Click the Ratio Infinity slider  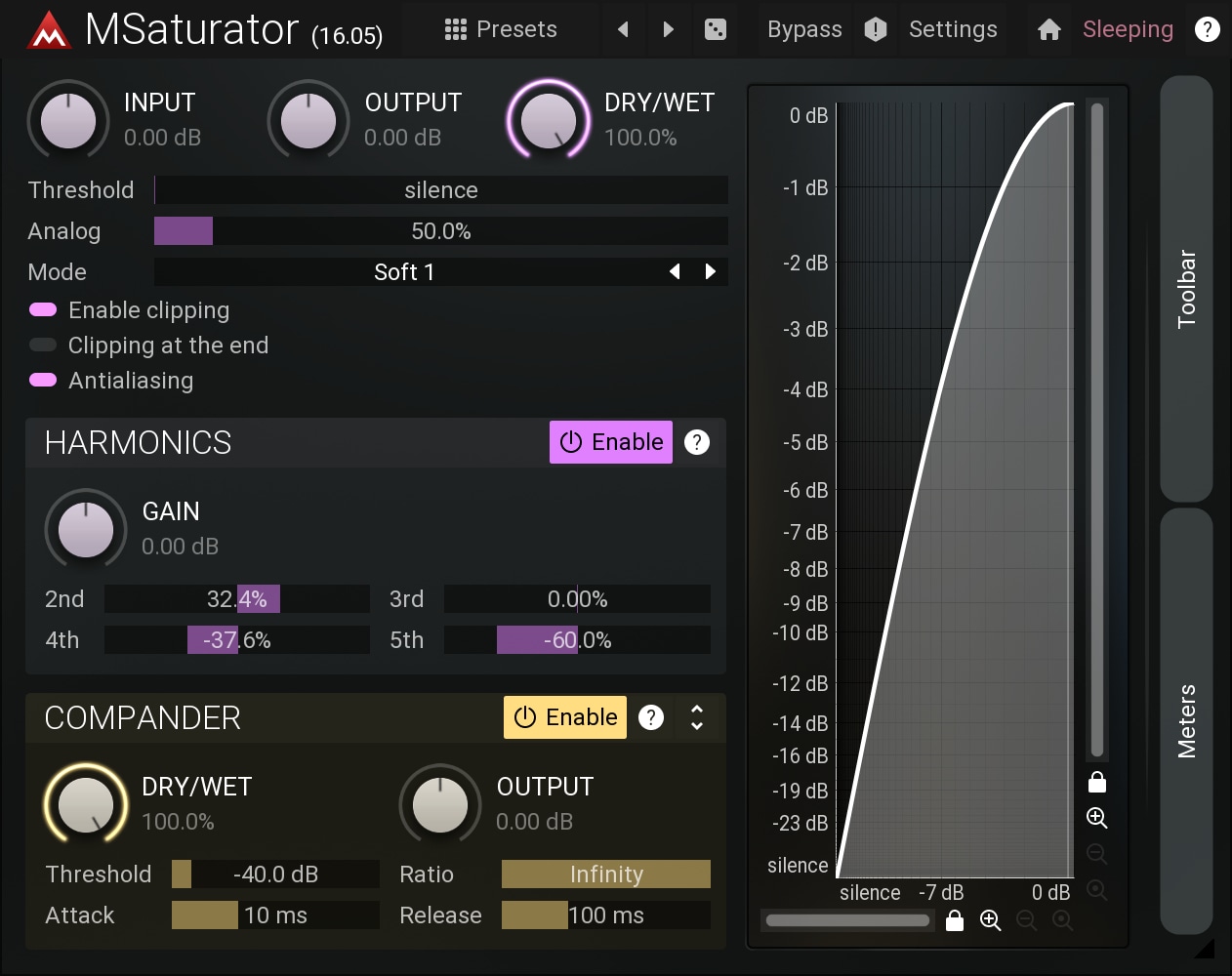click(606, 874)
